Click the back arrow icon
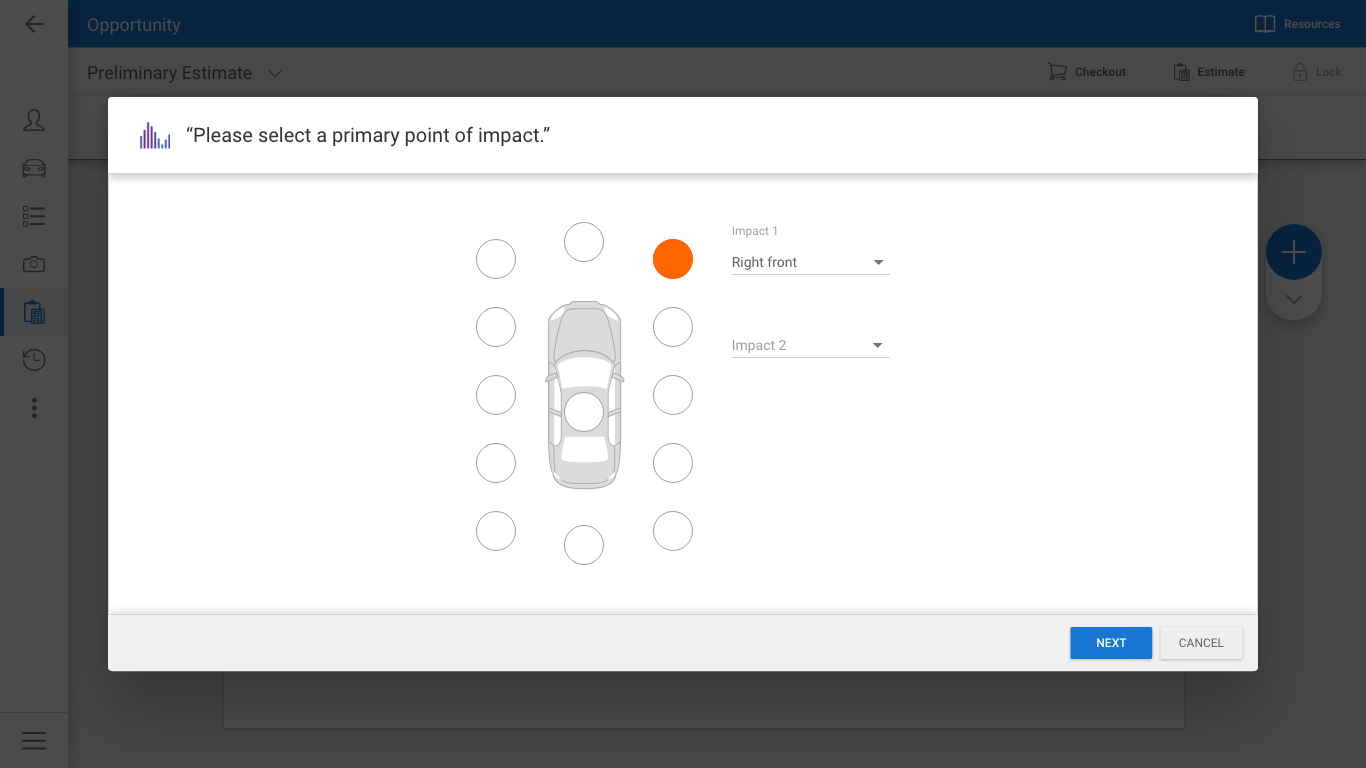Viewport: 1366px width, 768px height. coord(34,24)
